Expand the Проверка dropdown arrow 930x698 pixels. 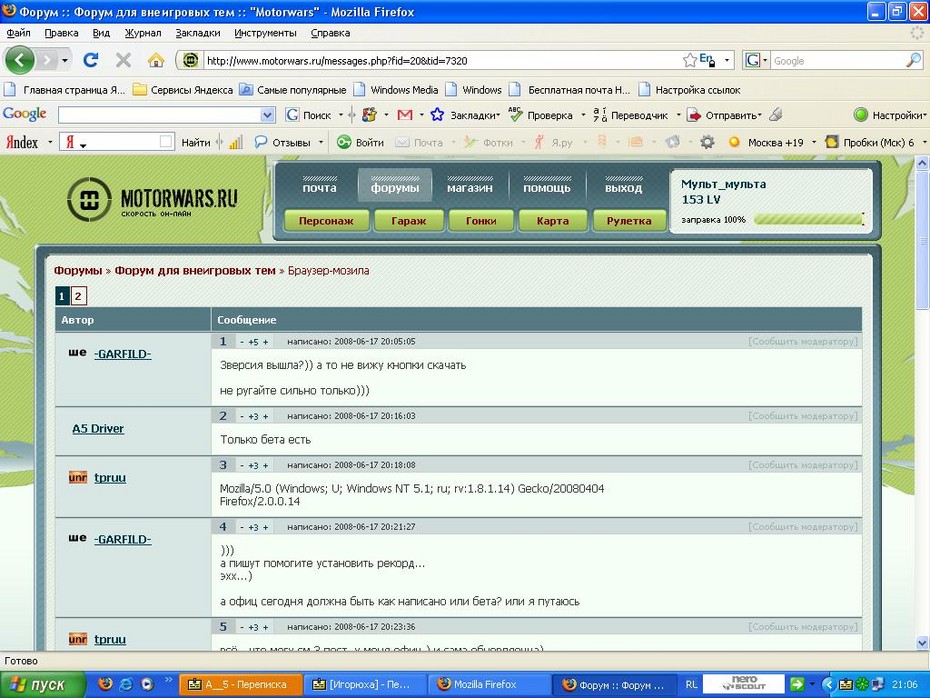click(x=583, y=115)
